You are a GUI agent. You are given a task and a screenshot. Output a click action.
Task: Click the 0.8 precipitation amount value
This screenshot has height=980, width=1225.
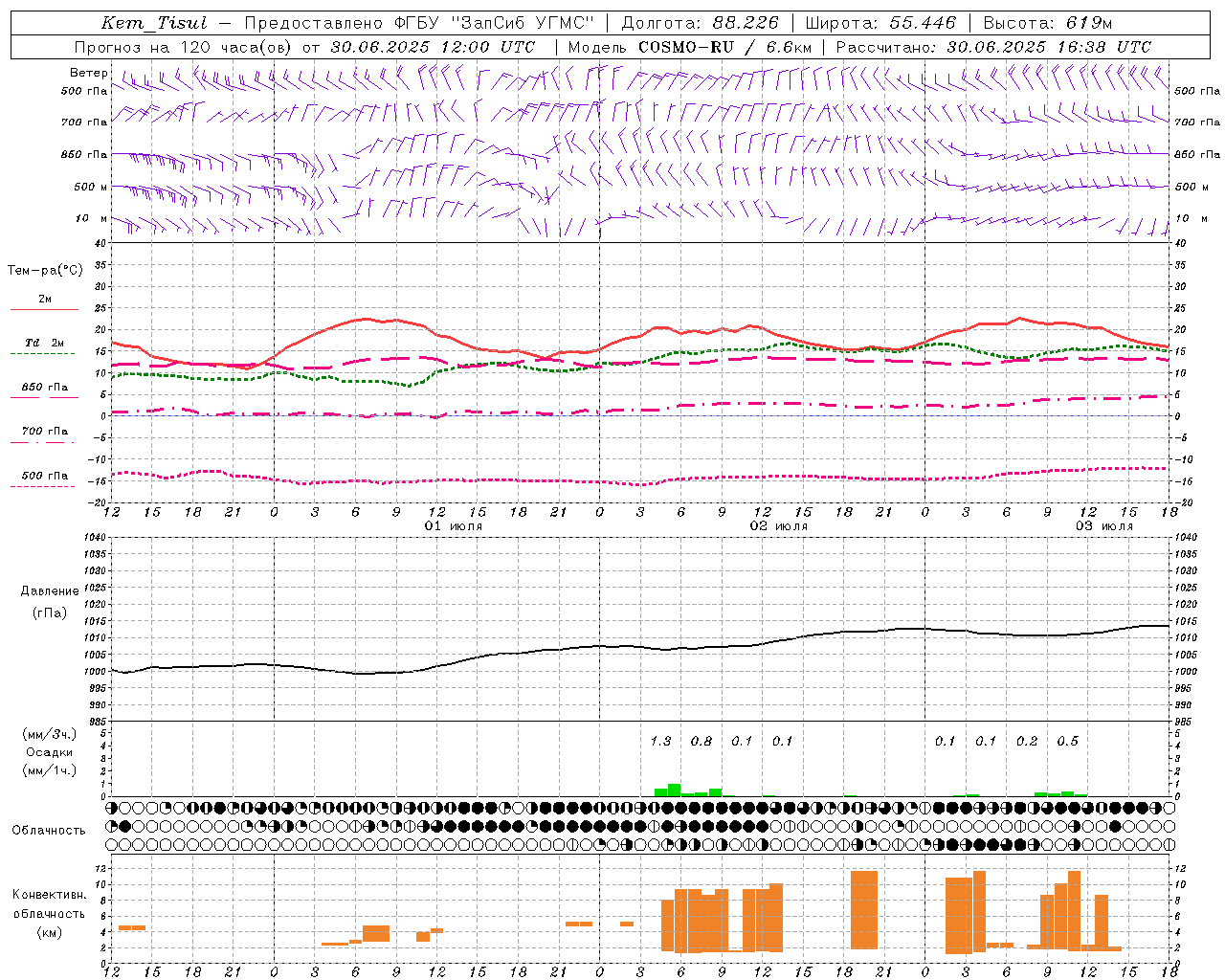pos(702,741)
